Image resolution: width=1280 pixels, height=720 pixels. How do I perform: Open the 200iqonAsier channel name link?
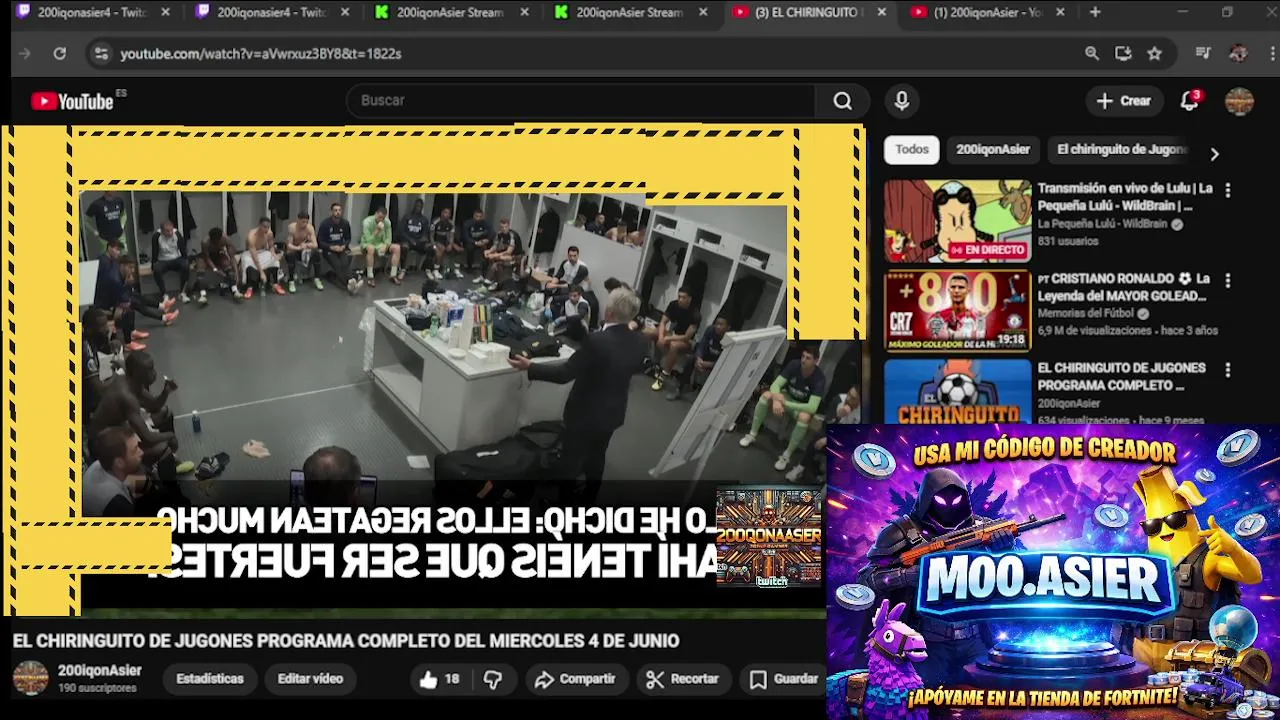[x=99, y=671]
